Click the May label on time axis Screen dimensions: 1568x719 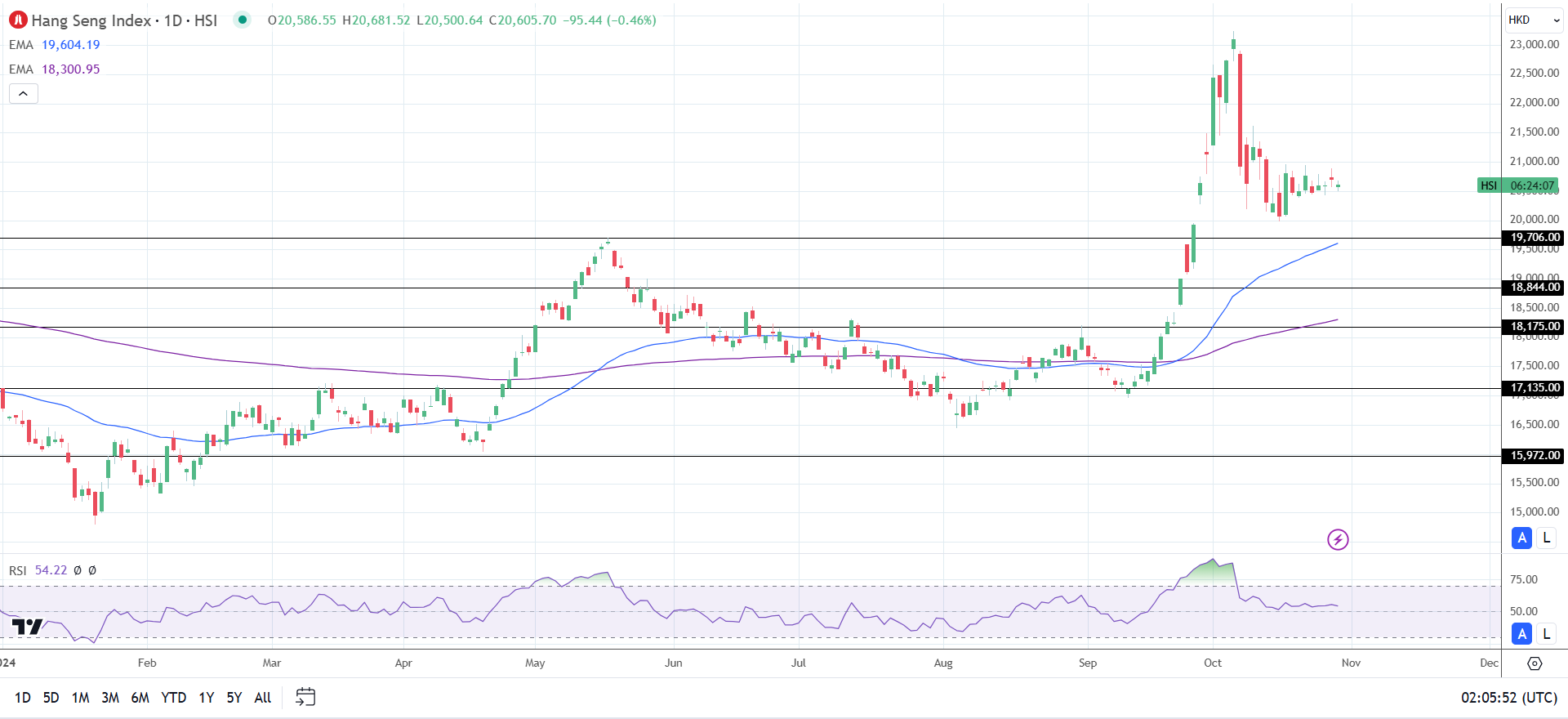click(x=535, y=663)
